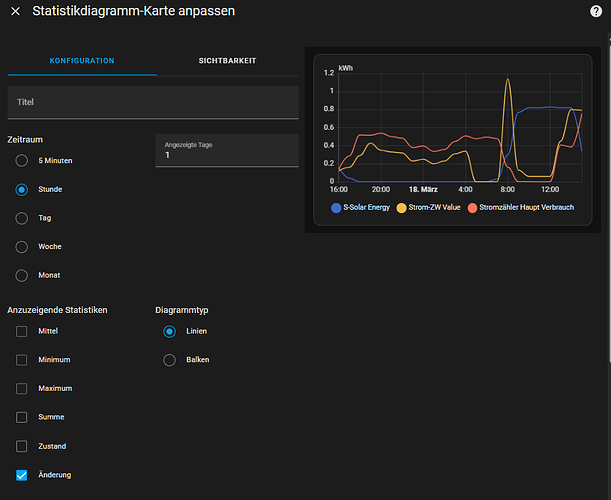This screenshot has width=611, height=500.
Task: Toggle Stromzähler Haupt Verbrauch legend red dot
Action: [x=472, y=208]
